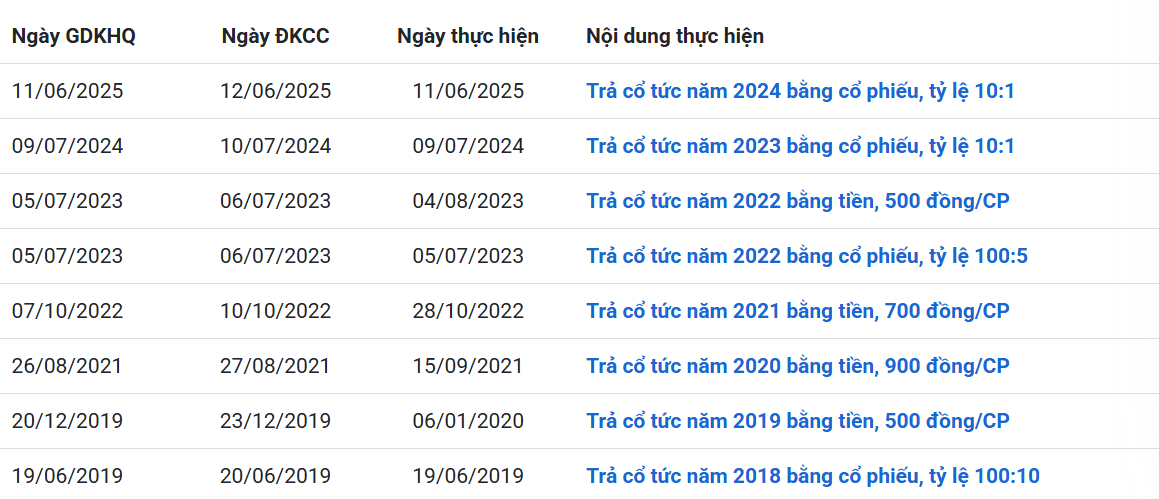Select the 04/08/2023 execution date cell
The image size is (1159, 499).
(468, 201)
